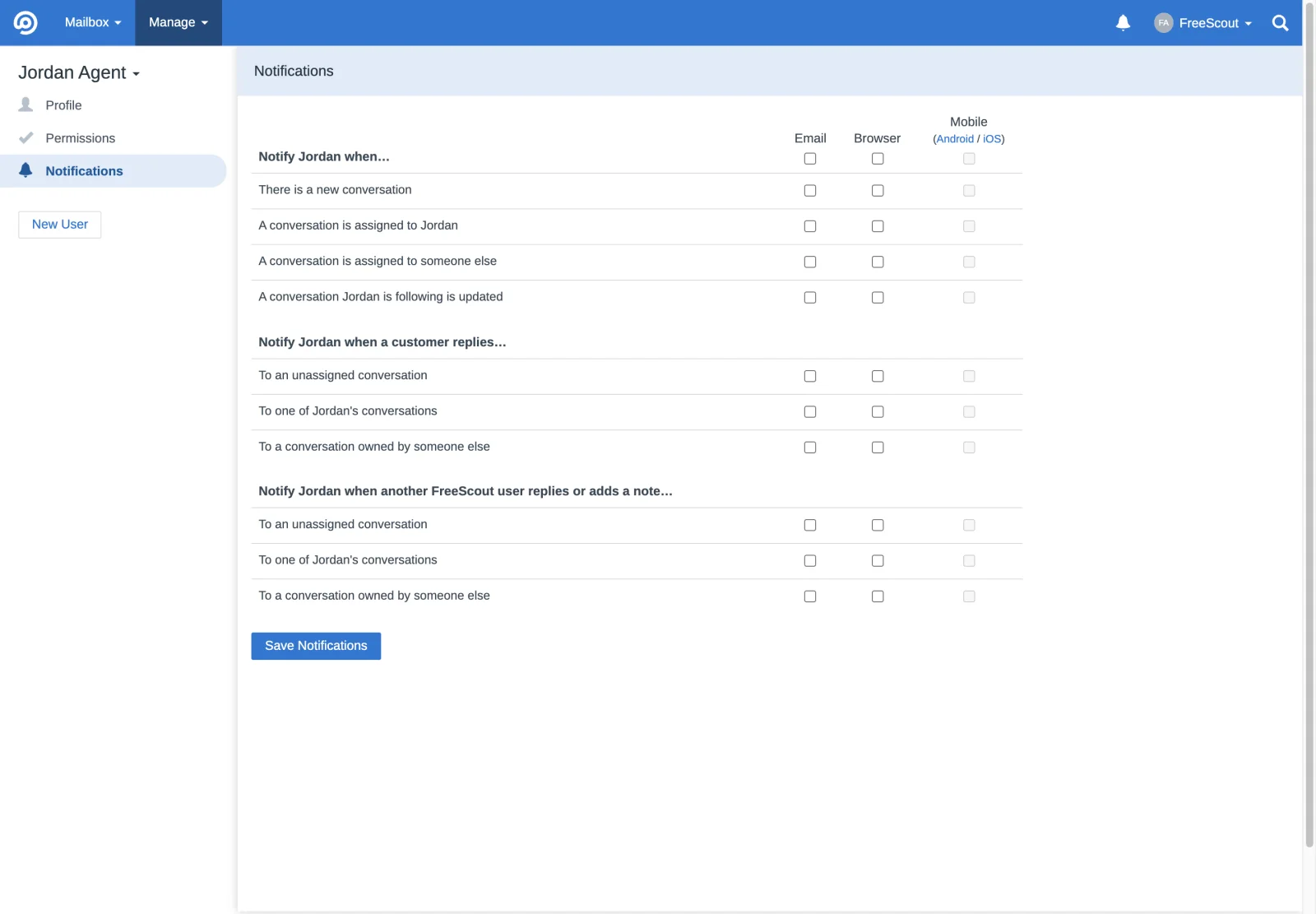1316x914 pixels.
Task: Toggle all Email checkboxes in header row
Action: point(810,159)
